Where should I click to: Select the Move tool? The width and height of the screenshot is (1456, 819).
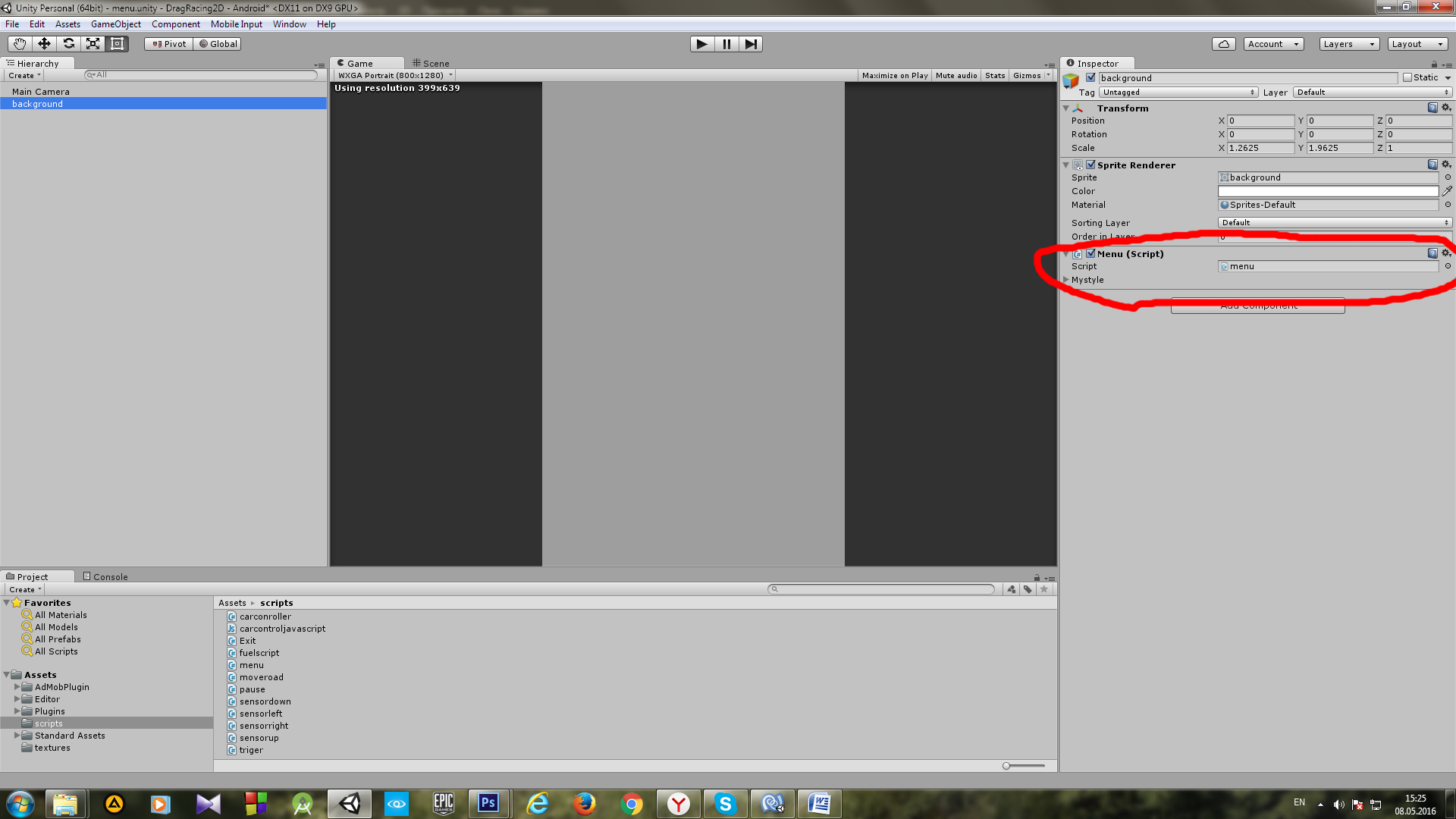[44, 44]
